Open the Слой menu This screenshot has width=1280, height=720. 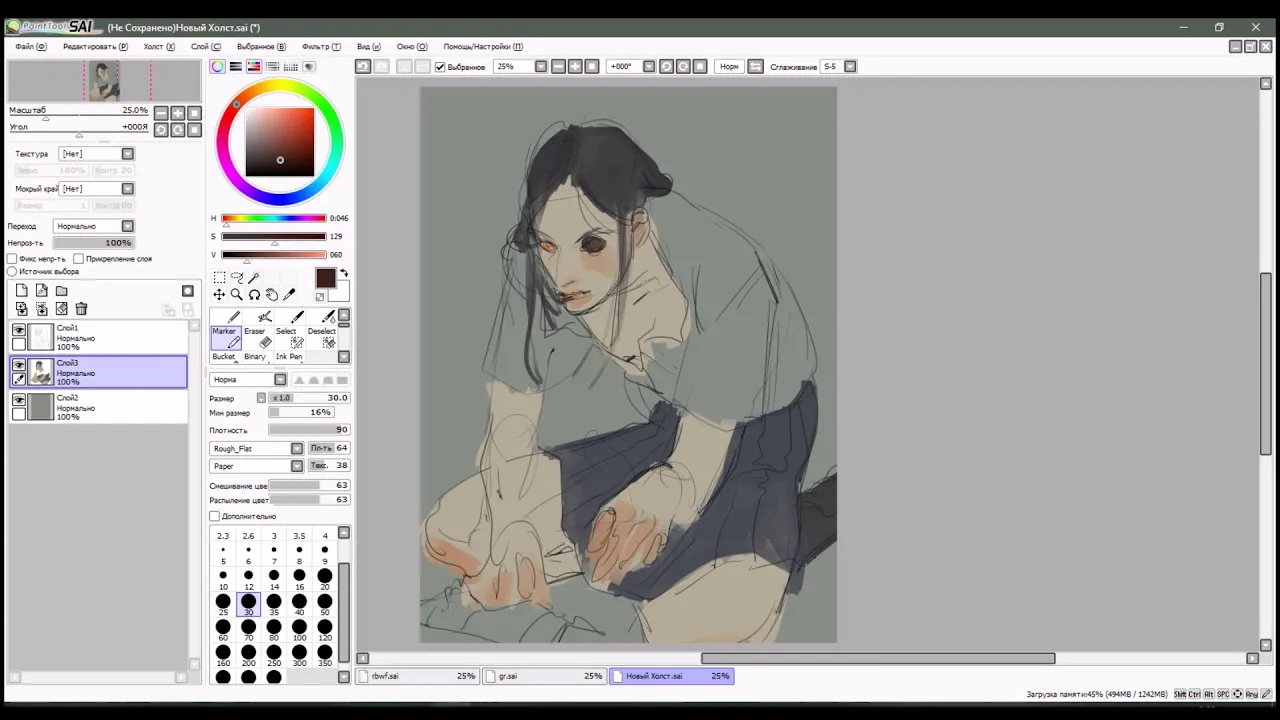click(x=206, y=47)
